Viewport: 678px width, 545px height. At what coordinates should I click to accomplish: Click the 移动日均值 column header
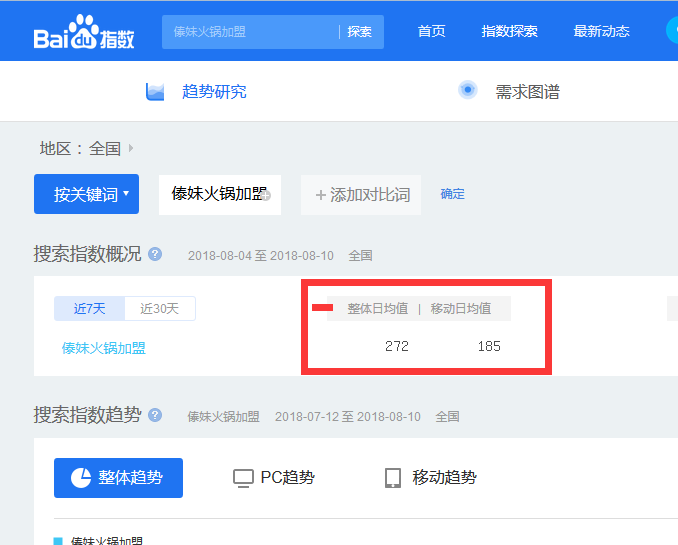click(x=461, y=308)
